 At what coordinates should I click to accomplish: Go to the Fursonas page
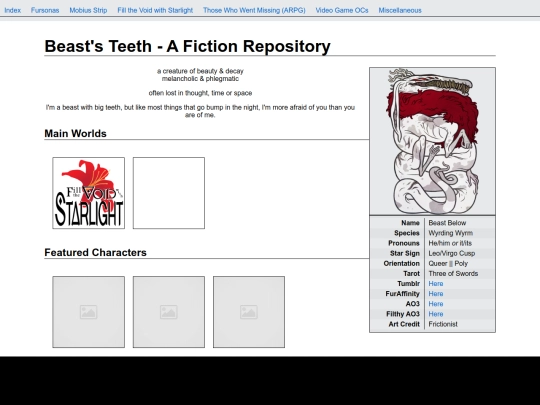45,10
